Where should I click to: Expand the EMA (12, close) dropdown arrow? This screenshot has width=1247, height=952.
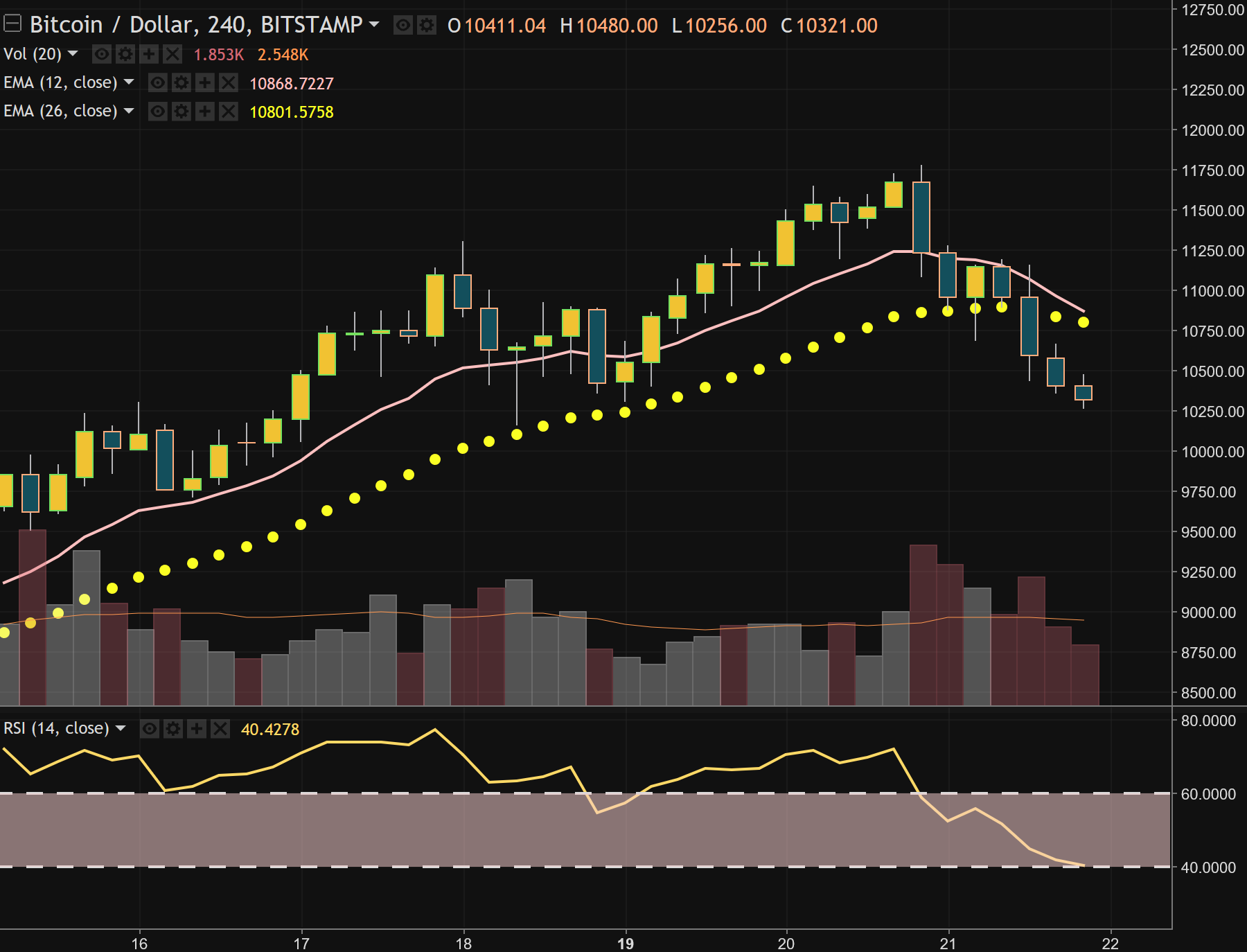click(x=128, y=82)
